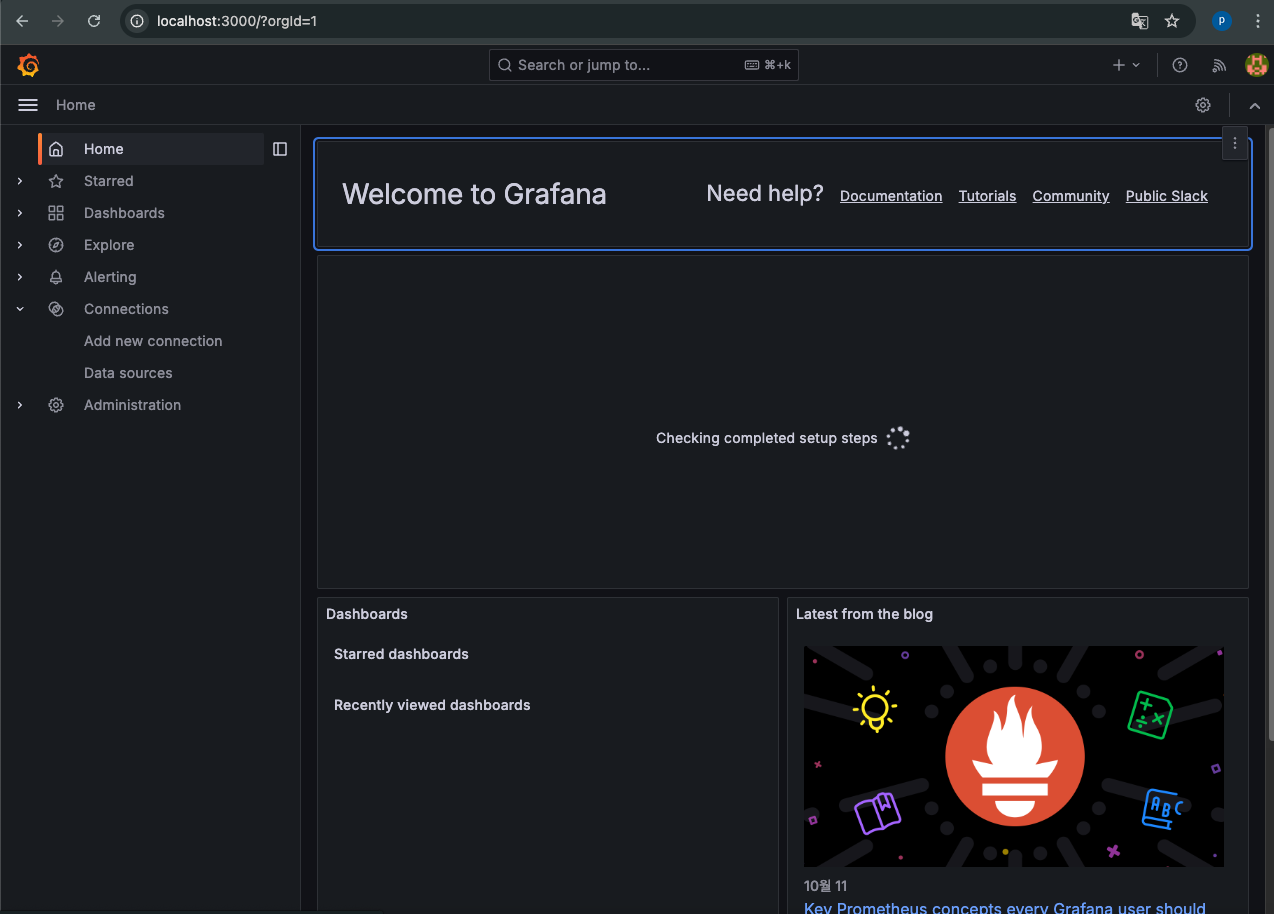Open Chrome profile button

tap(1221, 20)
